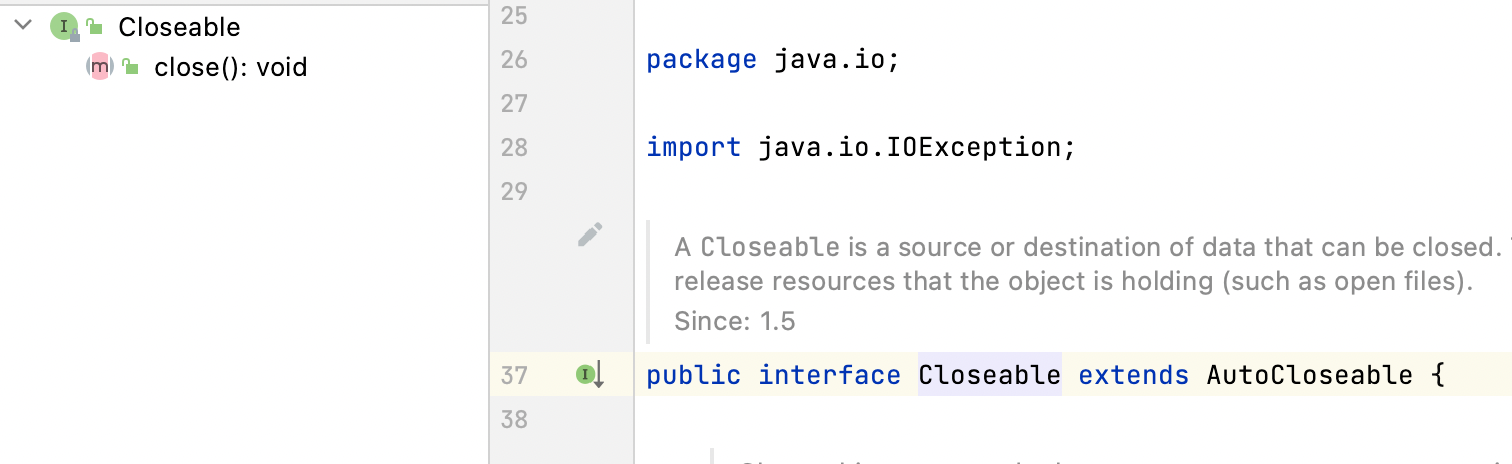Screen dimensions: 1512x464
Task: Click line number 28 in the gutter
Action: tap(513, 148)
